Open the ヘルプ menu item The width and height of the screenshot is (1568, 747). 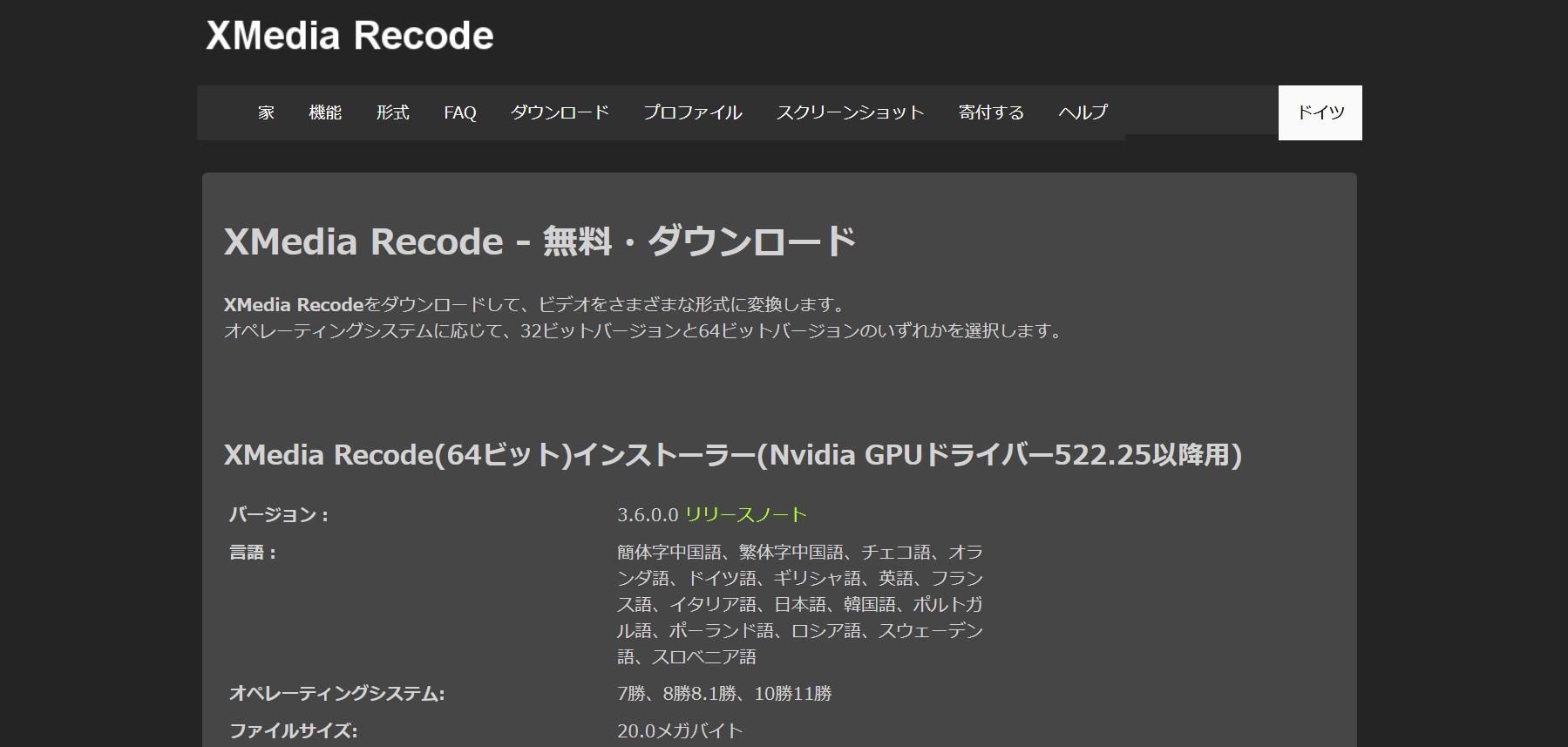point(1083,112)
